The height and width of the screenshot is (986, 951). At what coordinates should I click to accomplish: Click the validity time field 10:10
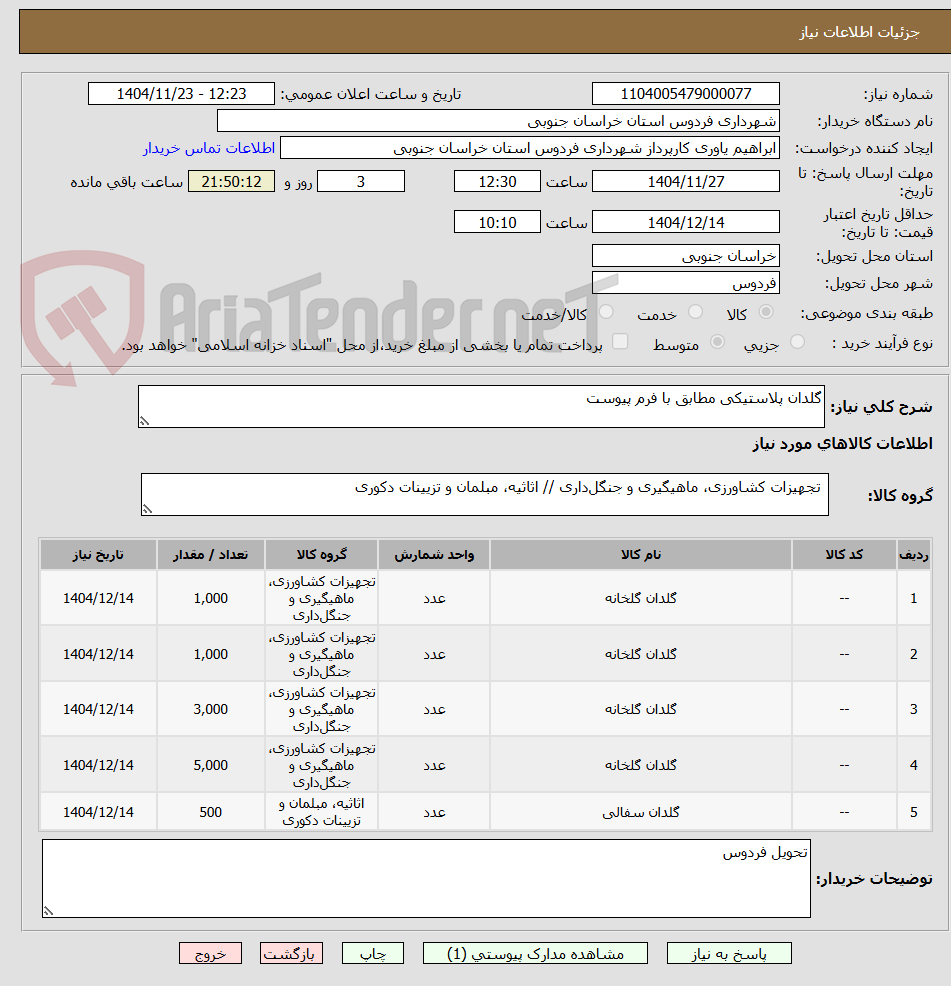pyautogui.click(x=497, y=222)
